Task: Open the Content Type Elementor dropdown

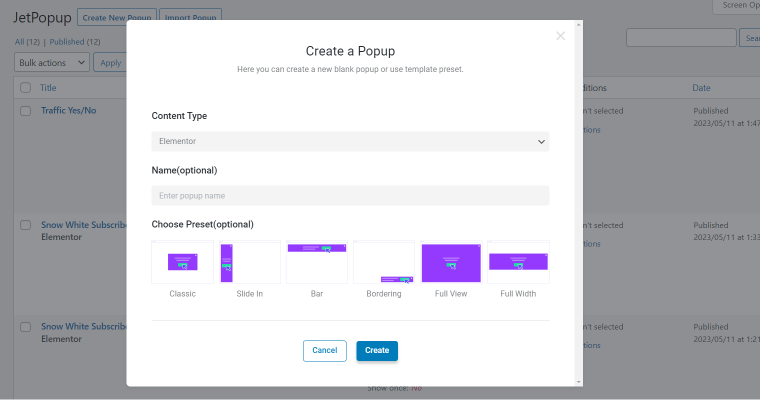Action: click(x=350, y=142)
